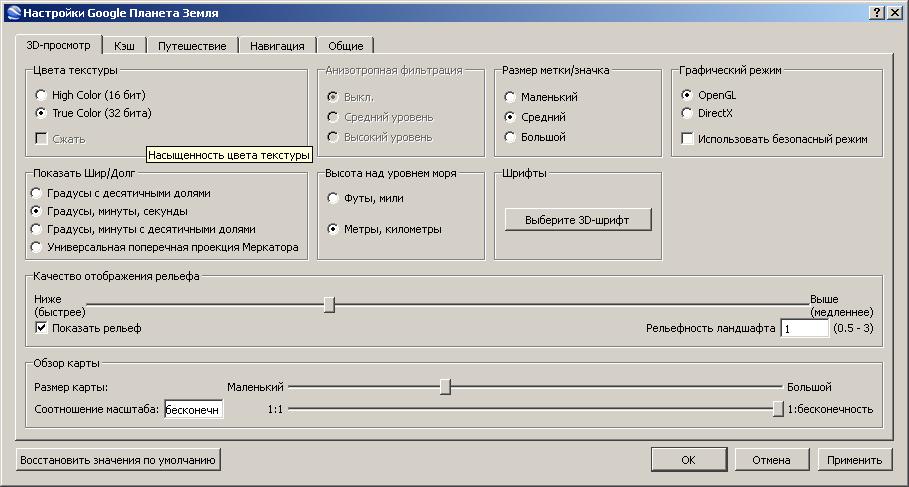The image size is (909, 487).
Task: Click Восстановить значения по умолчанию button
Action: click(x=118, y=460)
